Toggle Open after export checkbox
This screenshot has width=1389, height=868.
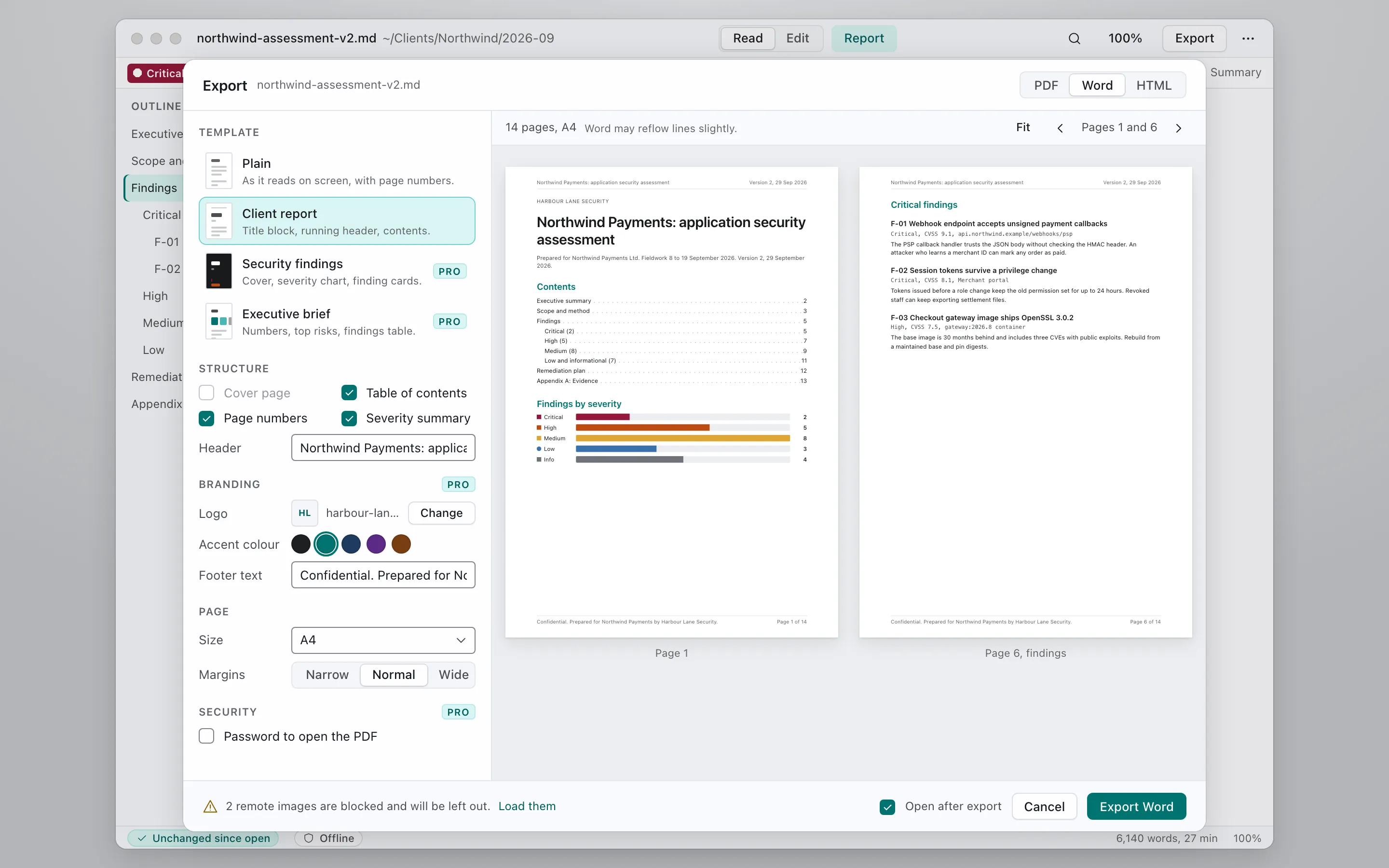[887, 807]
